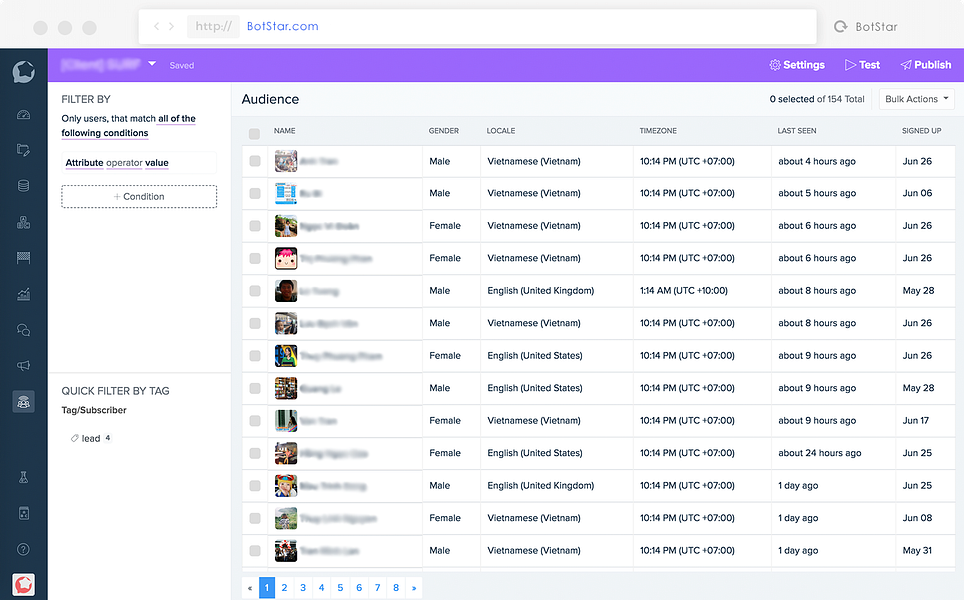Check the row with timezone 1:14 AM
964x600 pixels.
point(255,291)
